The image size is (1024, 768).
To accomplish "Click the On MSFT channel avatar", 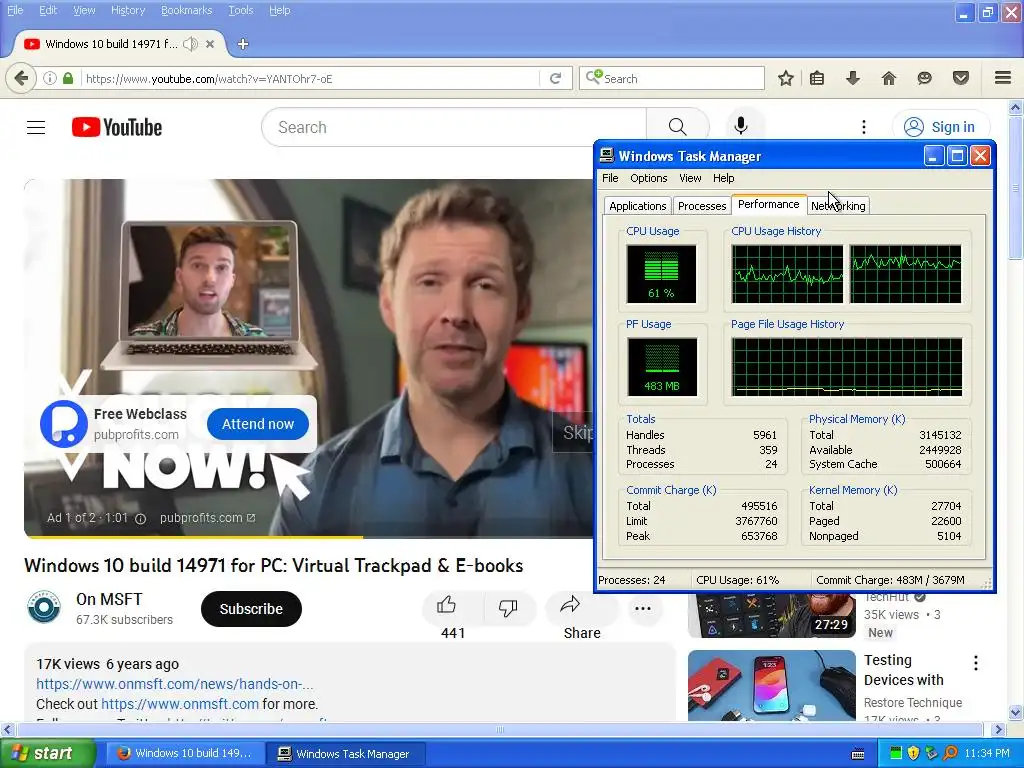I will (44, 607).
